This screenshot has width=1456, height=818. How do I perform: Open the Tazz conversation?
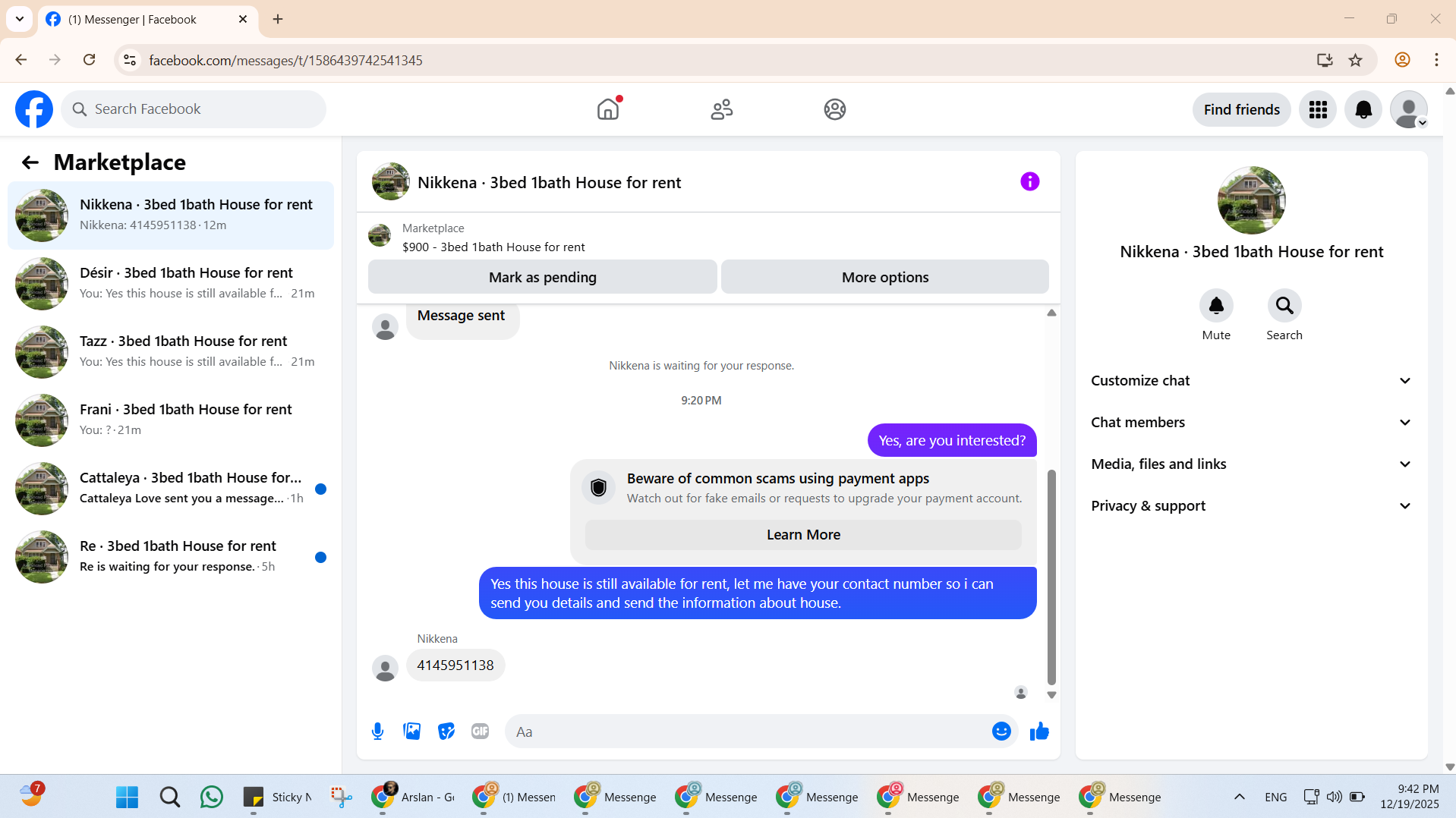click(x=171, y=352)
